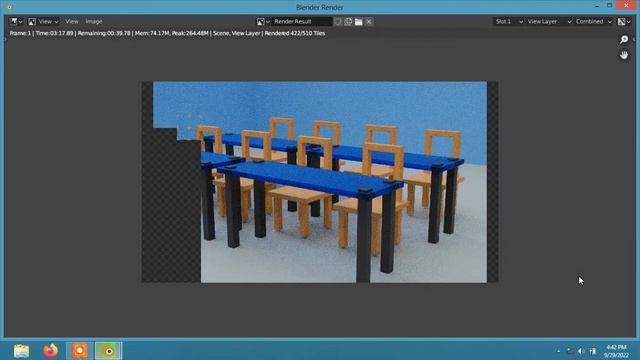Image resolution: width=640 pixels, height=360 pixels.
Task: Open the editor type selector dropdown
Action: click(16, 21)
